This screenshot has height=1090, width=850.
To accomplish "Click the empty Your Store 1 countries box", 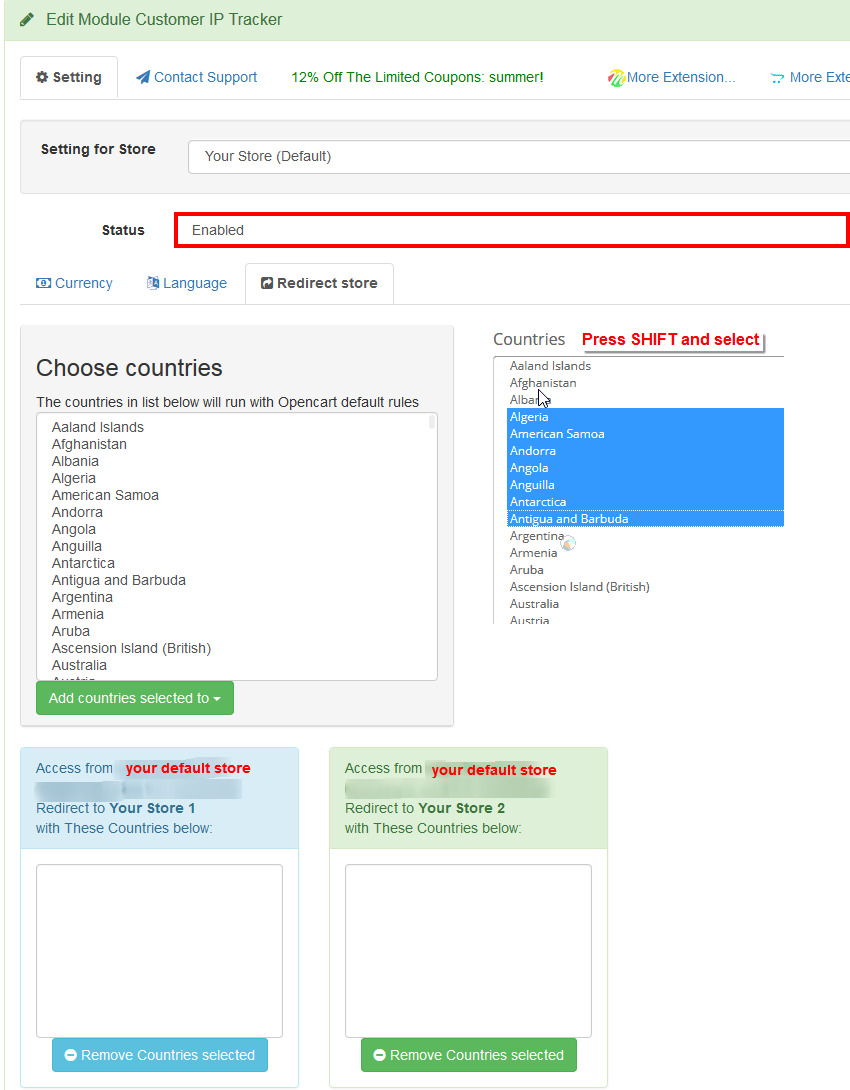I will (159, 950).
